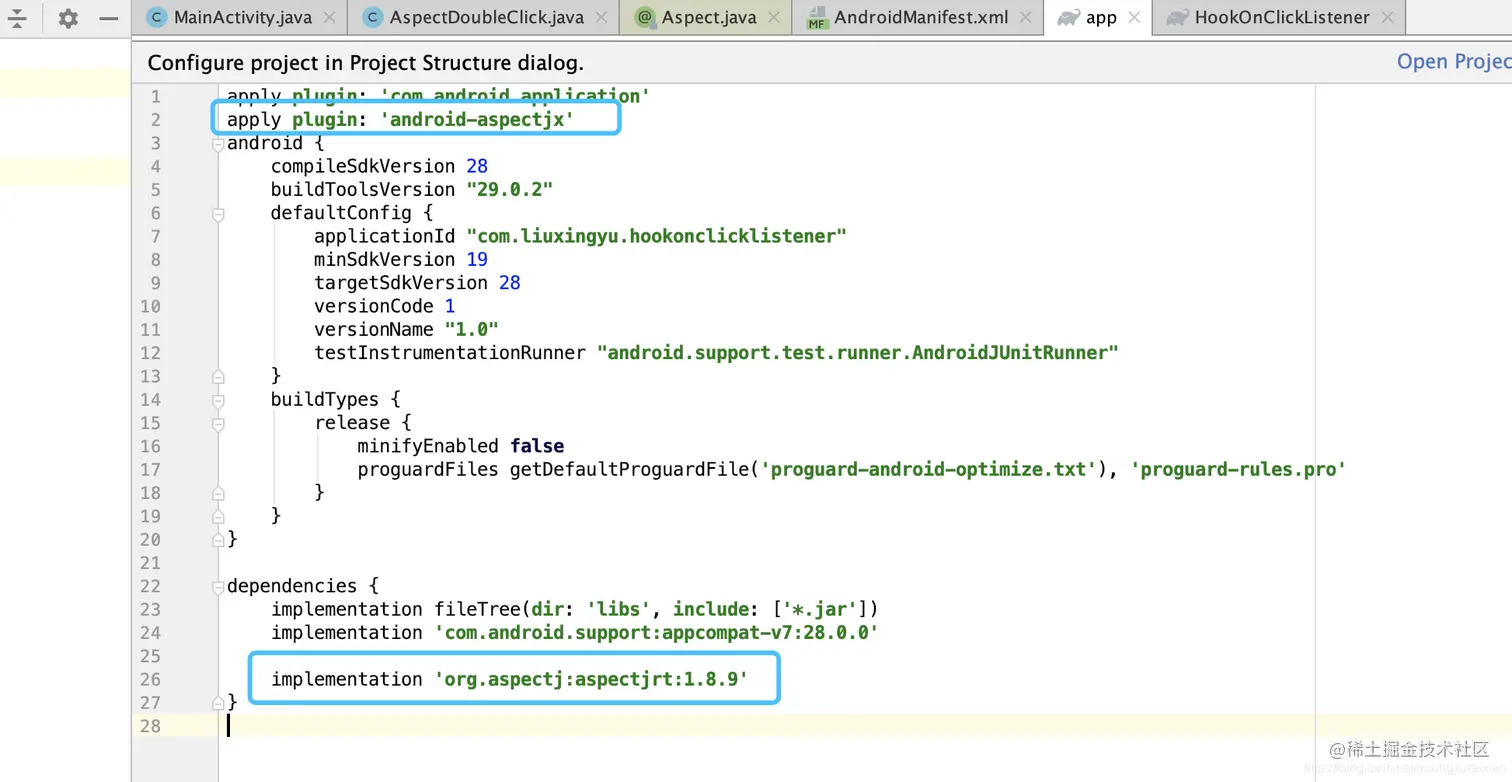Open the settings gear icon
Screen dimensions: 1512x782
(68, 18)
